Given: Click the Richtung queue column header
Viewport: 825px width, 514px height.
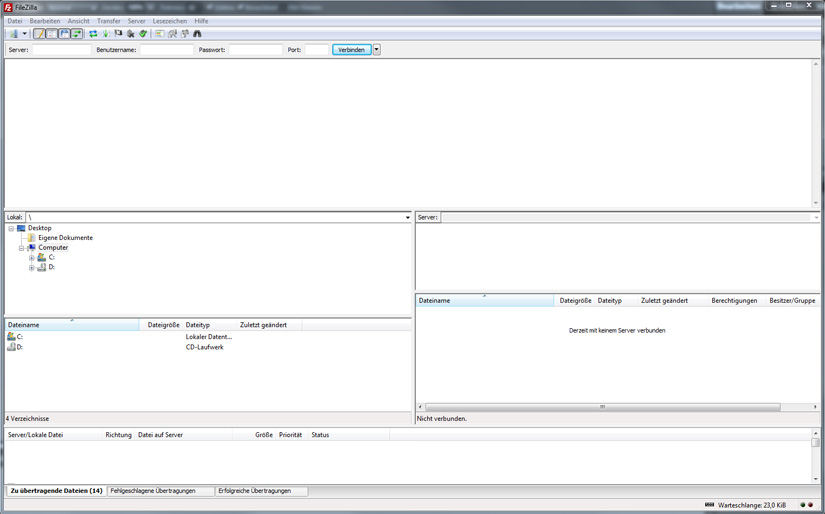Looking at the screenshot, I should pyautogui.click(x=118, y=435).
